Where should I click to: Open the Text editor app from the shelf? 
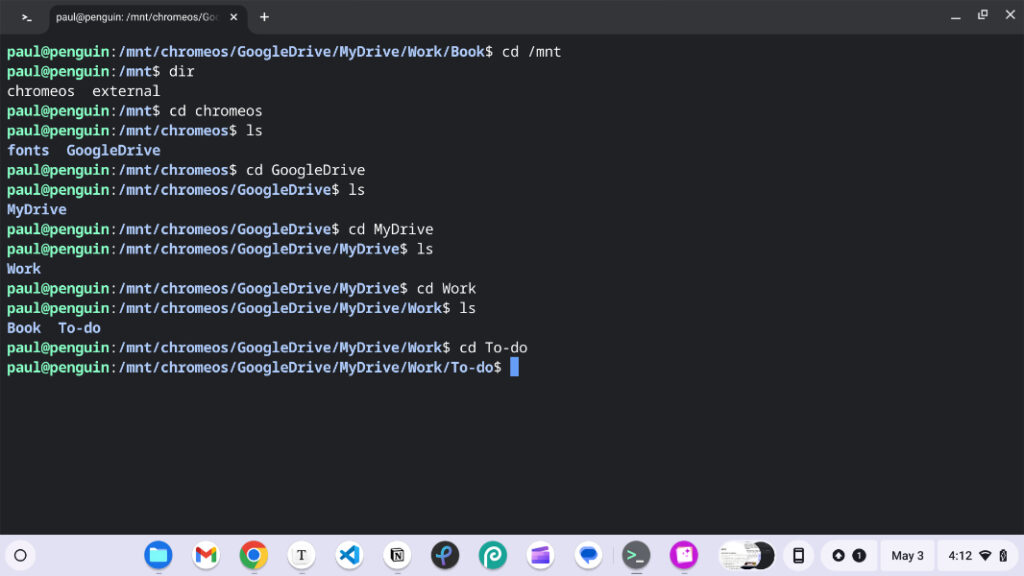[301, 555]
